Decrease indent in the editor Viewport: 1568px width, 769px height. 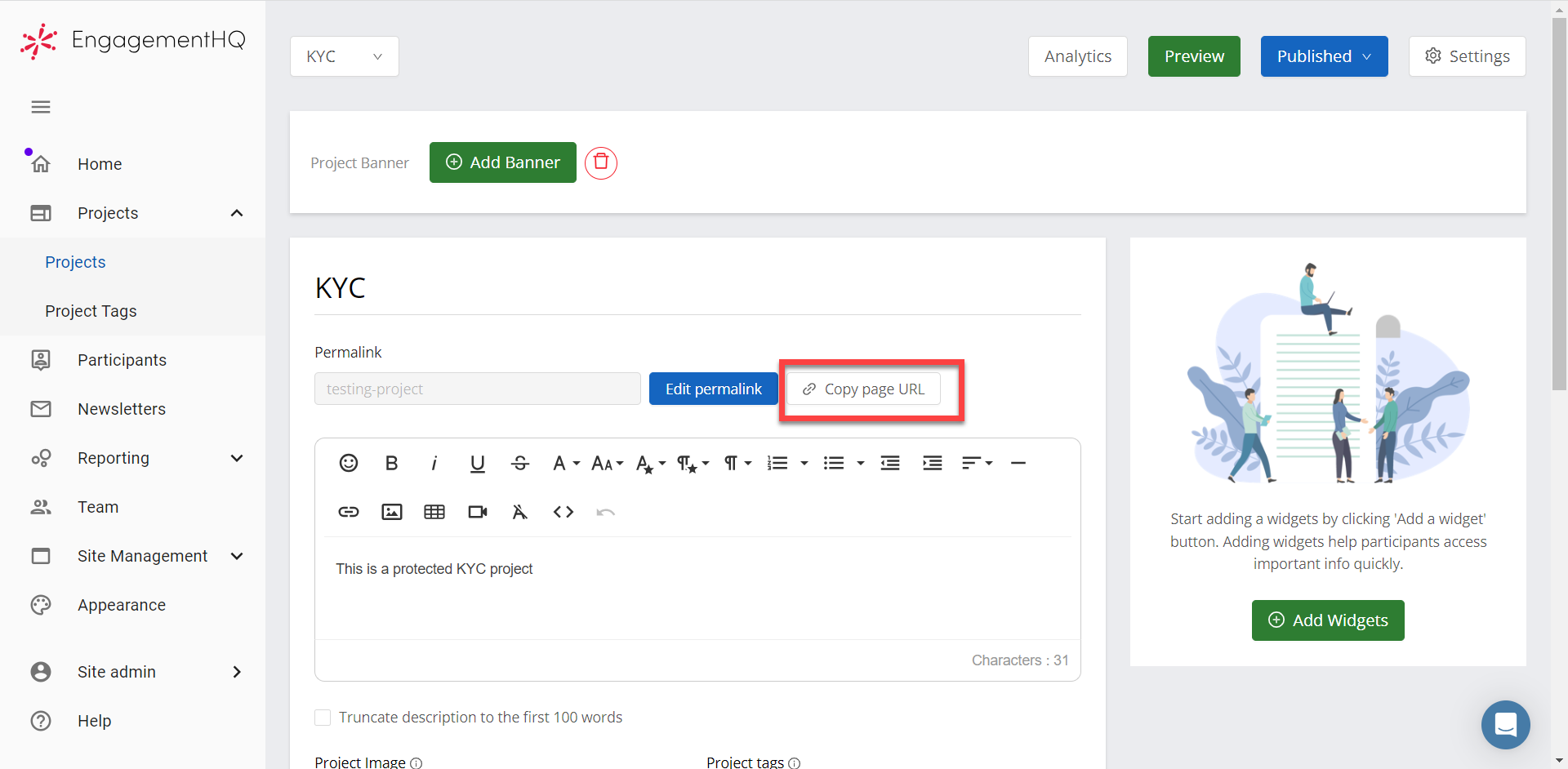coord(890,463)
